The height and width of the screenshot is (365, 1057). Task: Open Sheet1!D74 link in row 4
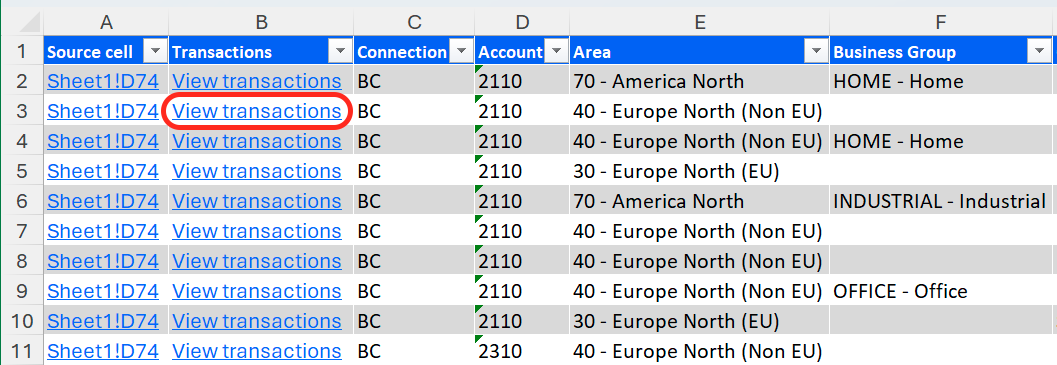click(x=103, y=141)
